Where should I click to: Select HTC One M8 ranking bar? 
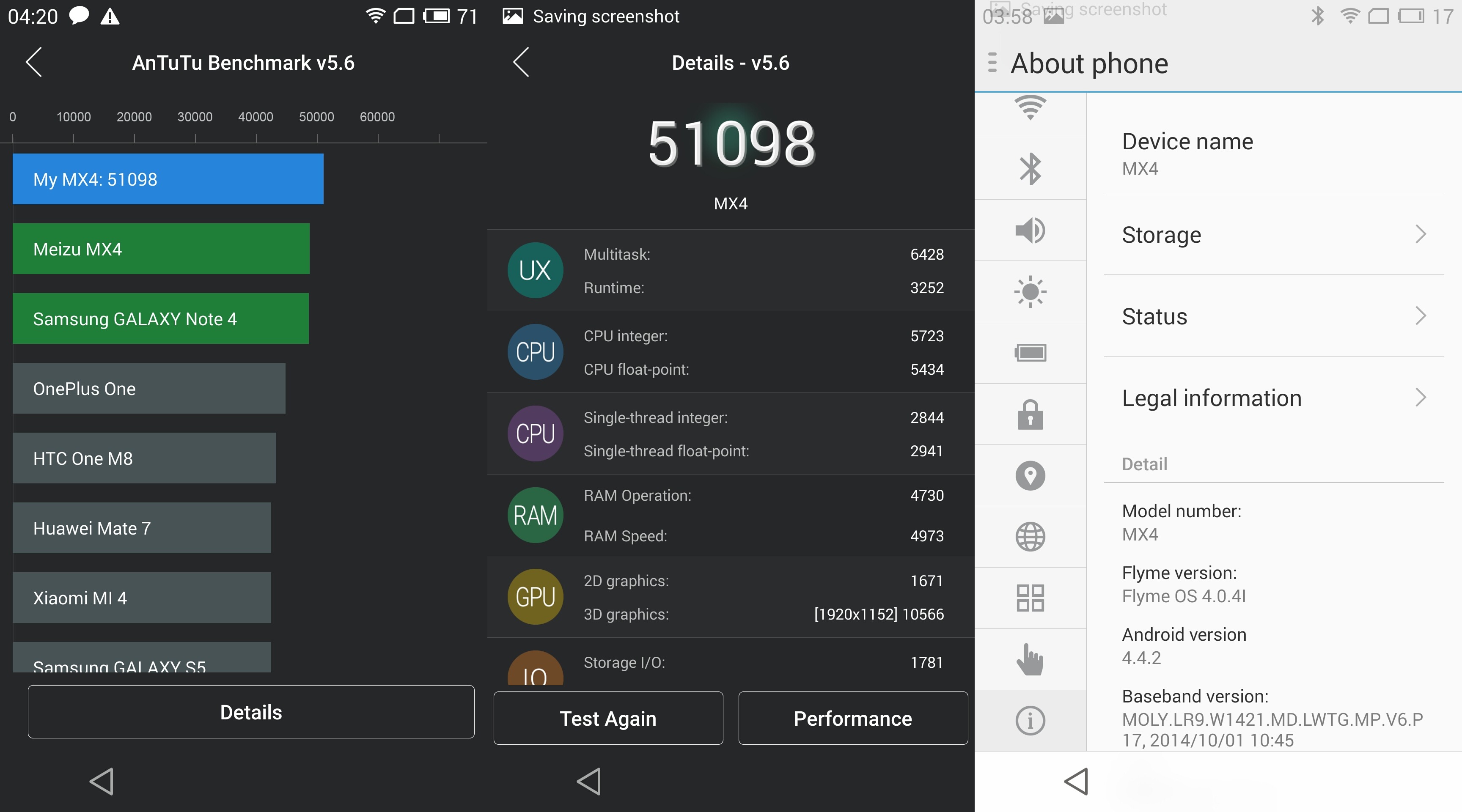(x=144, y=458)
